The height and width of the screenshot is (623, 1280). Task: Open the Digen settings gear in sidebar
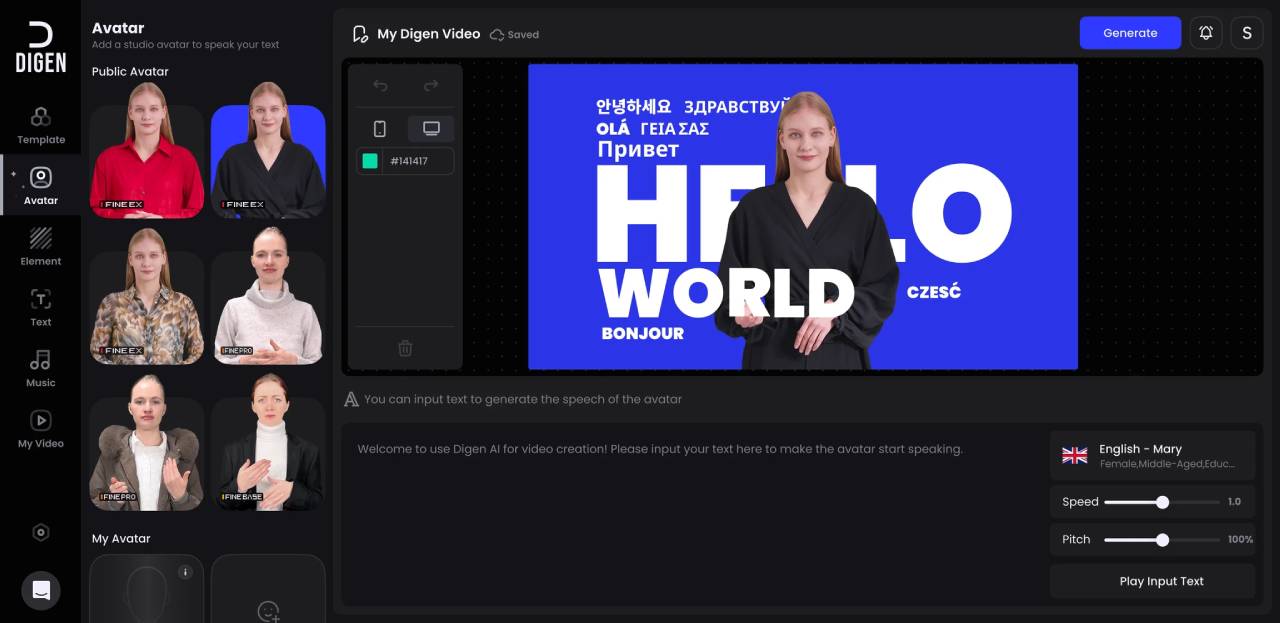point(41,532)
